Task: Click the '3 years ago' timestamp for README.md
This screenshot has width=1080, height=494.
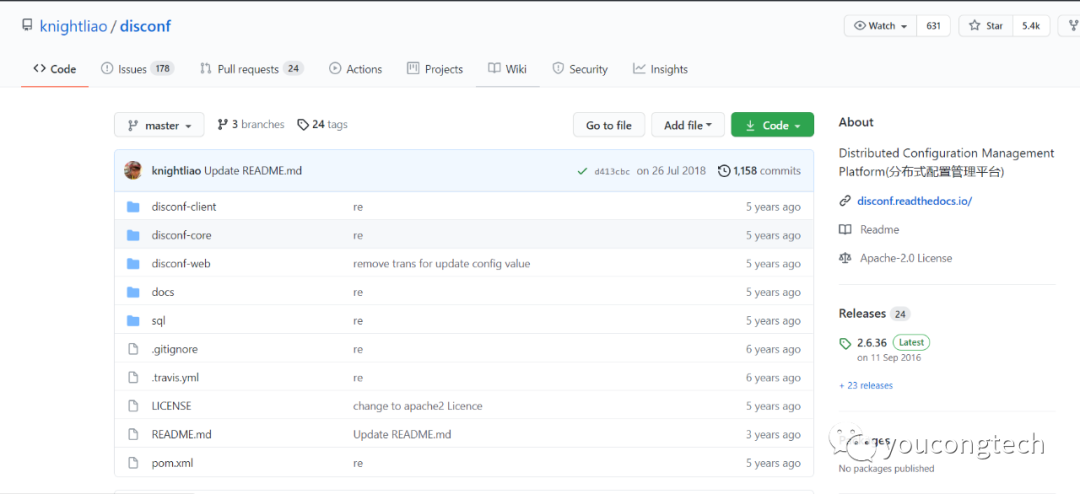Action: [773, 435]
